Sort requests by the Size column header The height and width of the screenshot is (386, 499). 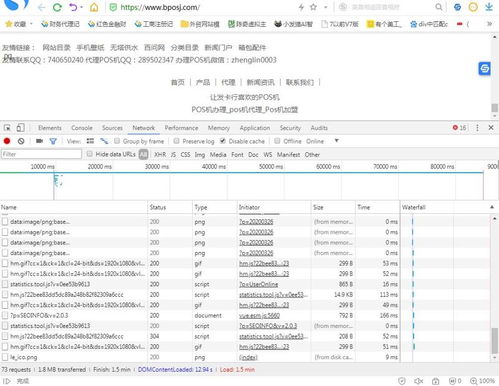333,207
